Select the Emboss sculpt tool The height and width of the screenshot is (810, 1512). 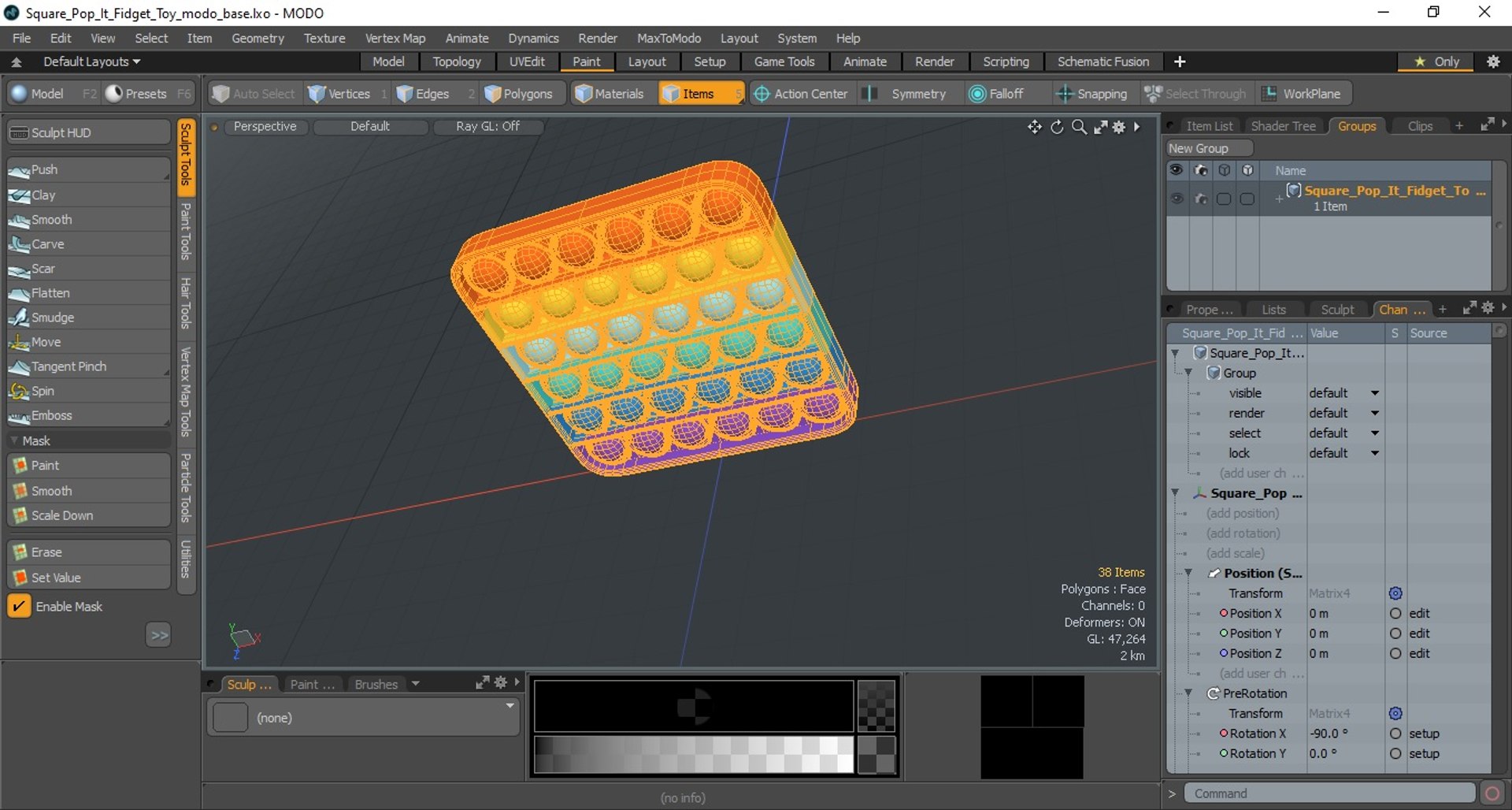(88, 415)
